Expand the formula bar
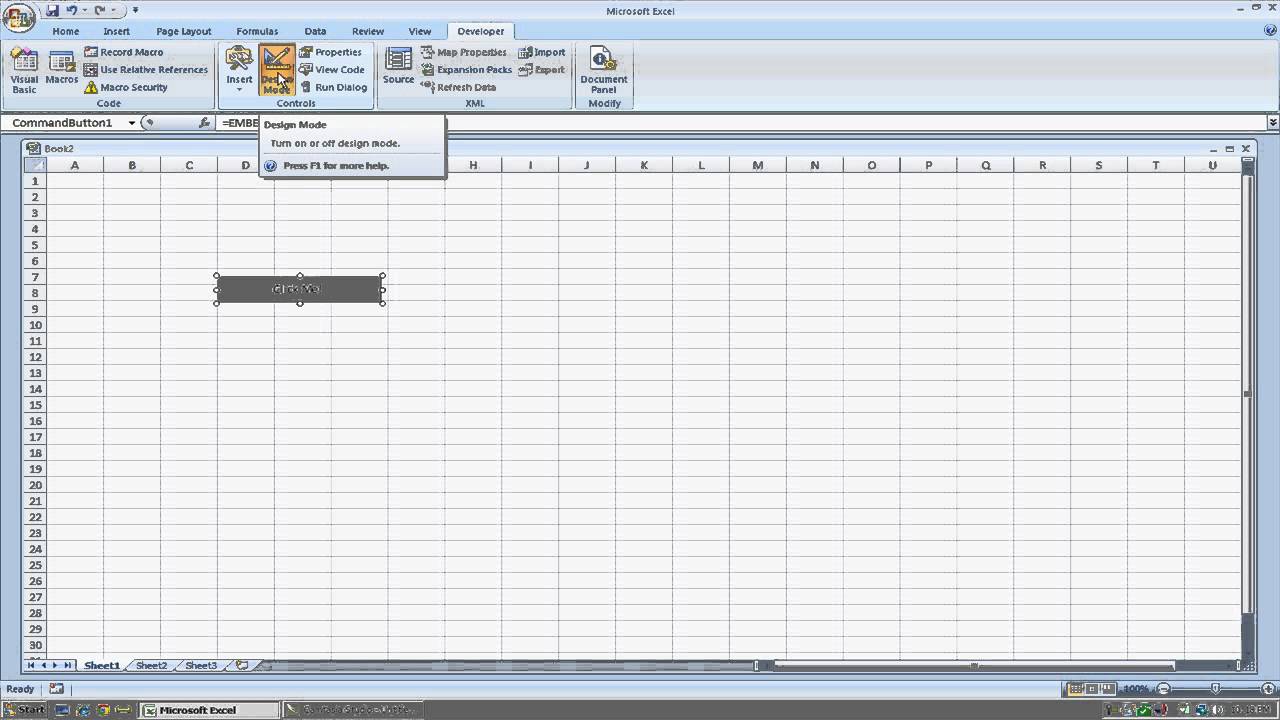Screen dimensions: 1280x720 coord(1272,123)
